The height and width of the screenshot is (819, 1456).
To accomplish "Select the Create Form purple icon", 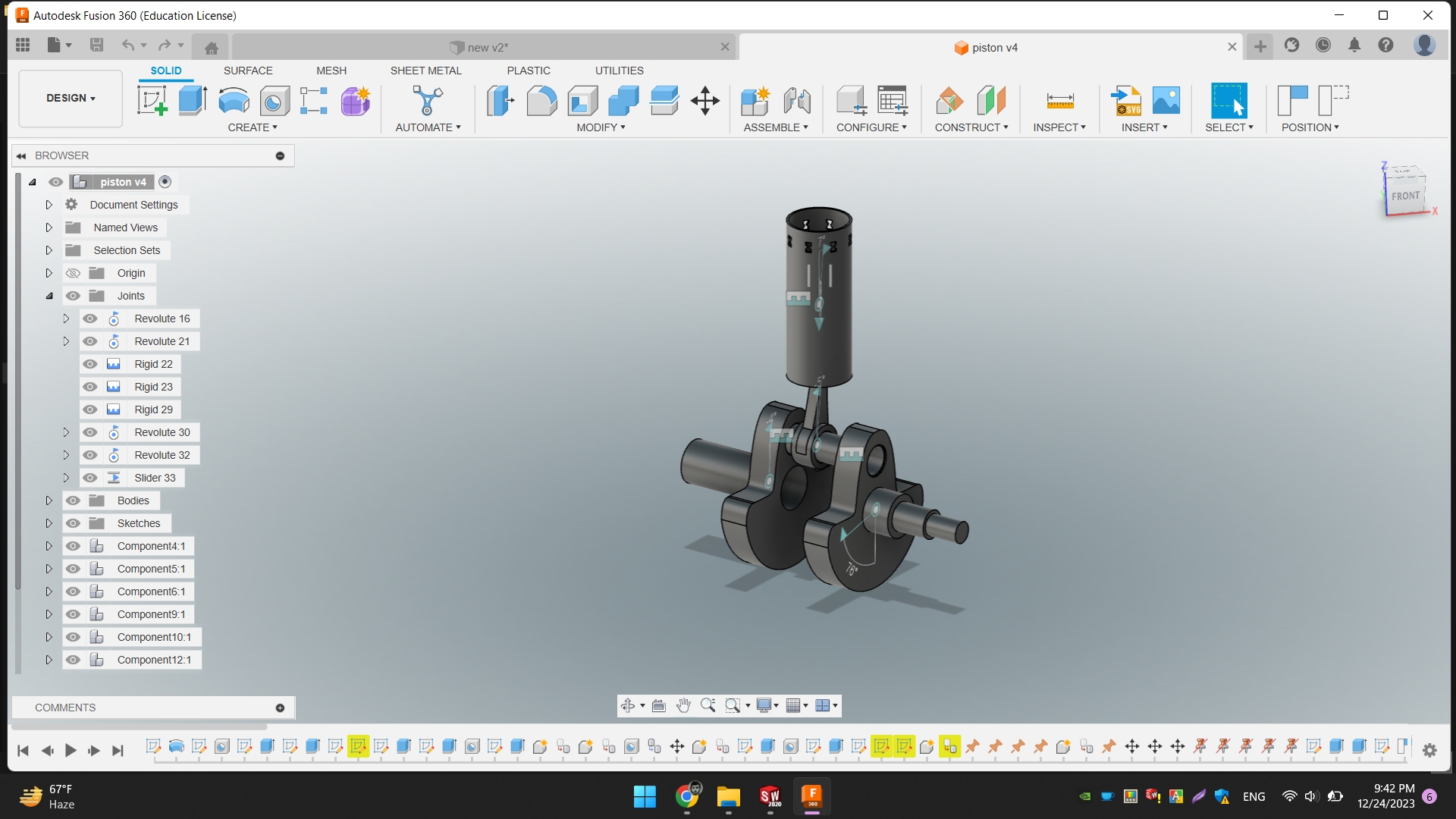I will pyautogui.click(x=355, y=100).
